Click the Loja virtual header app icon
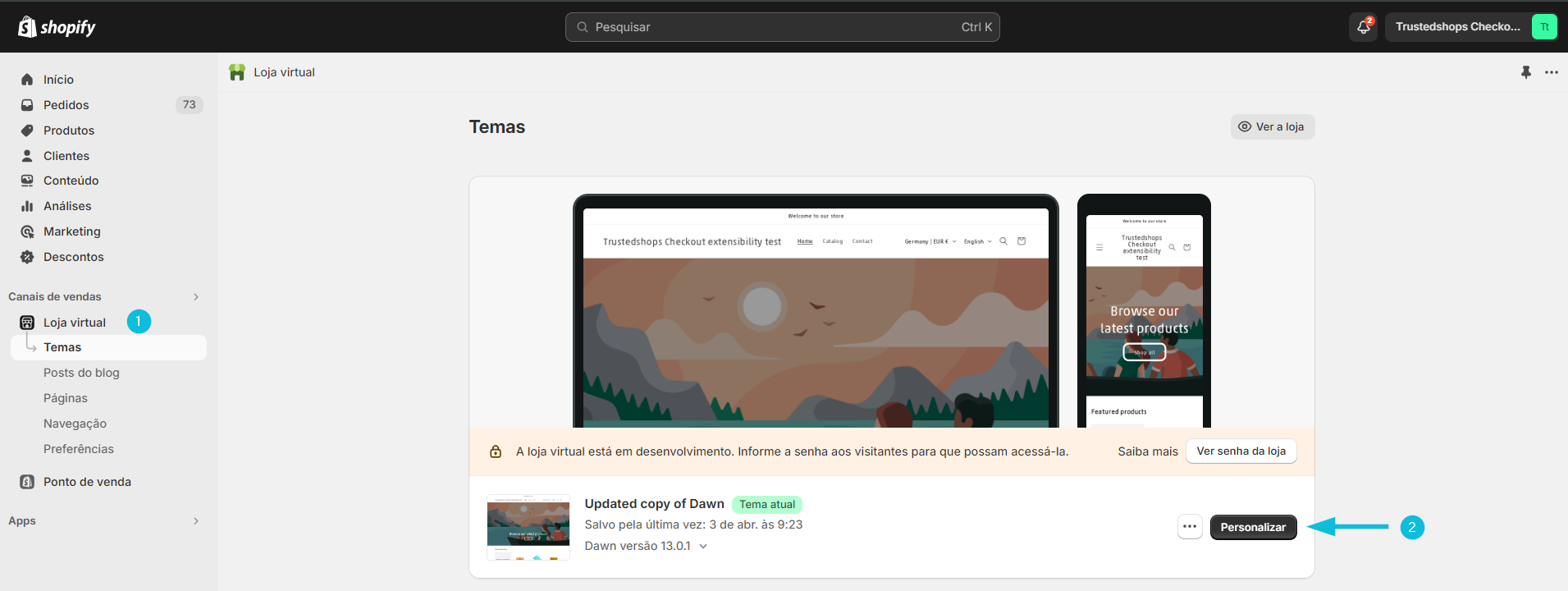Screen dimensions: 1568x591 (x=237, y=72)
